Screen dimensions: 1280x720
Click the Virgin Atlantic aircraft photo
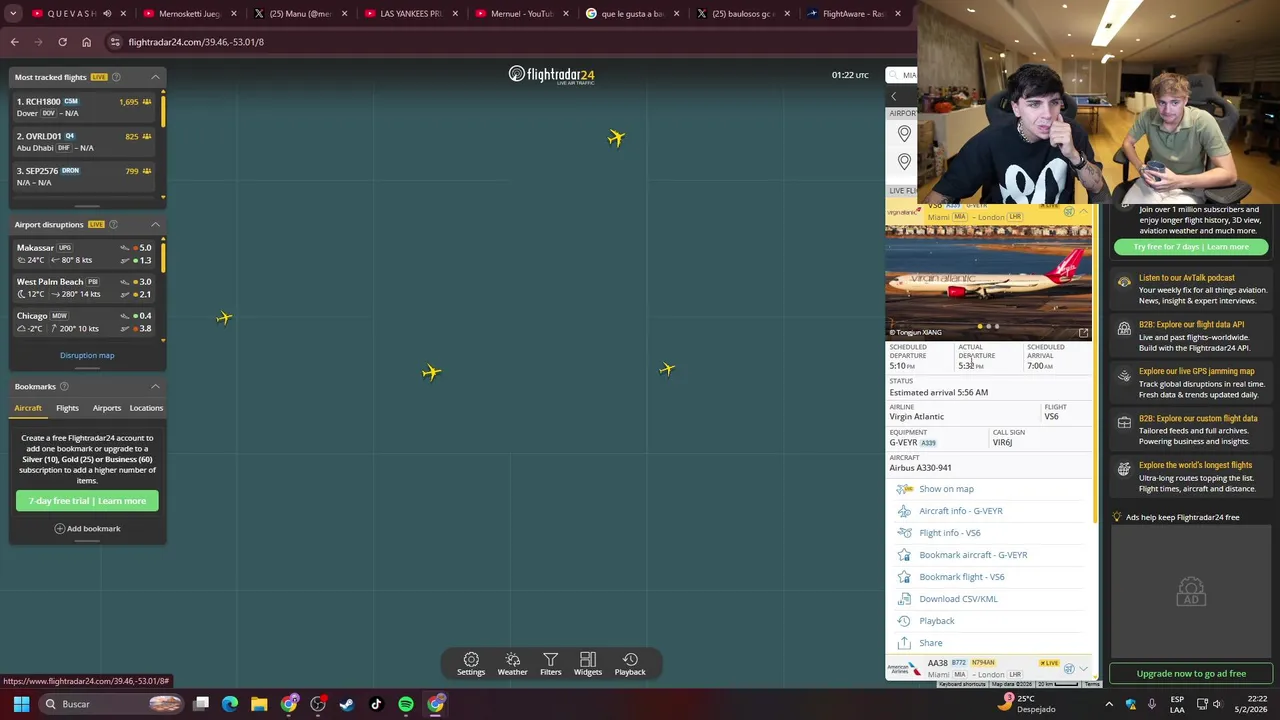pos(988,282)
